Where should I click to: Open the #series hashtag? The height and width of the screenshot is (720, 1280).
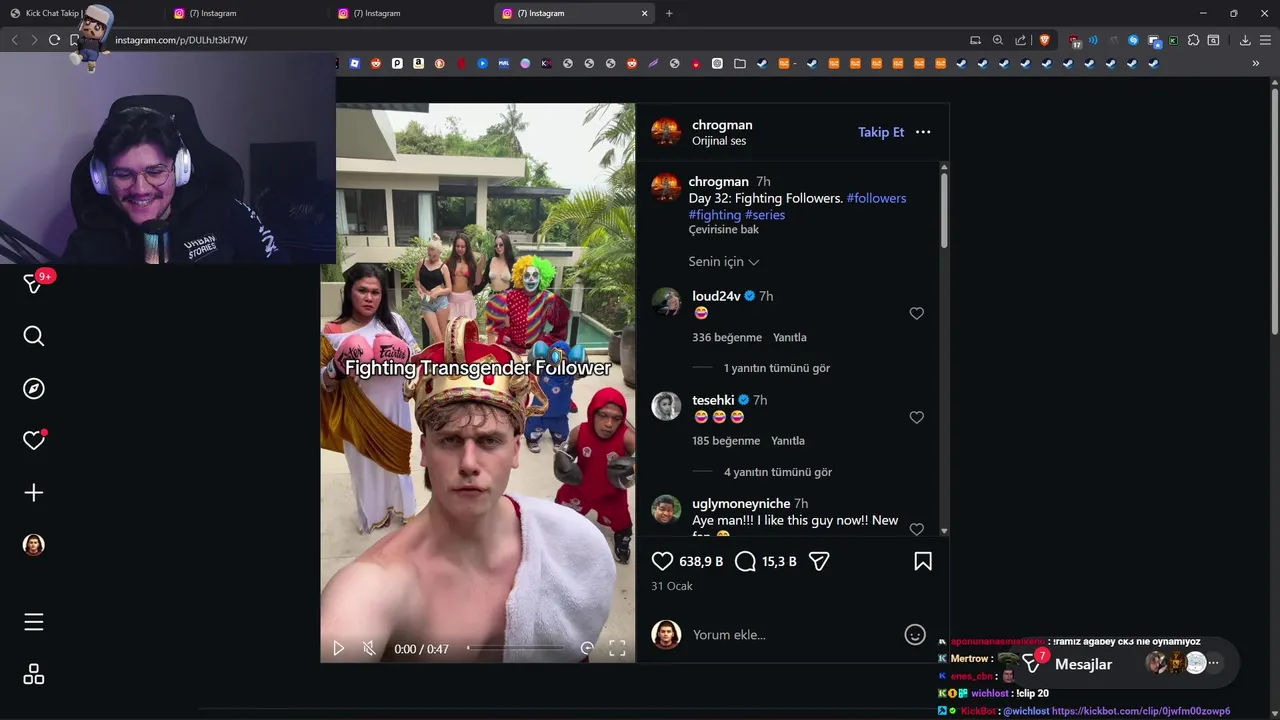tap(765, 215)
